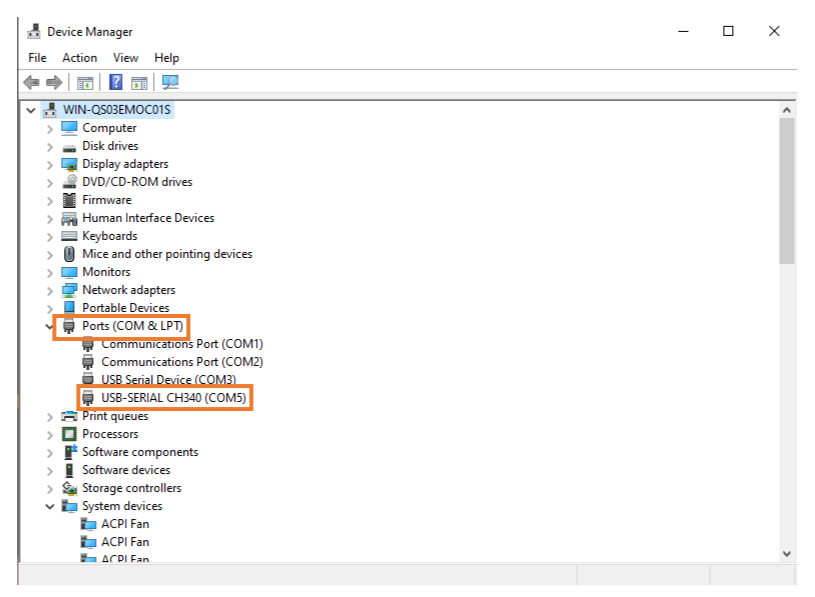Expand the Network adapters chevron
Screen dimensions: 815x597
click(x=50, y=291)
